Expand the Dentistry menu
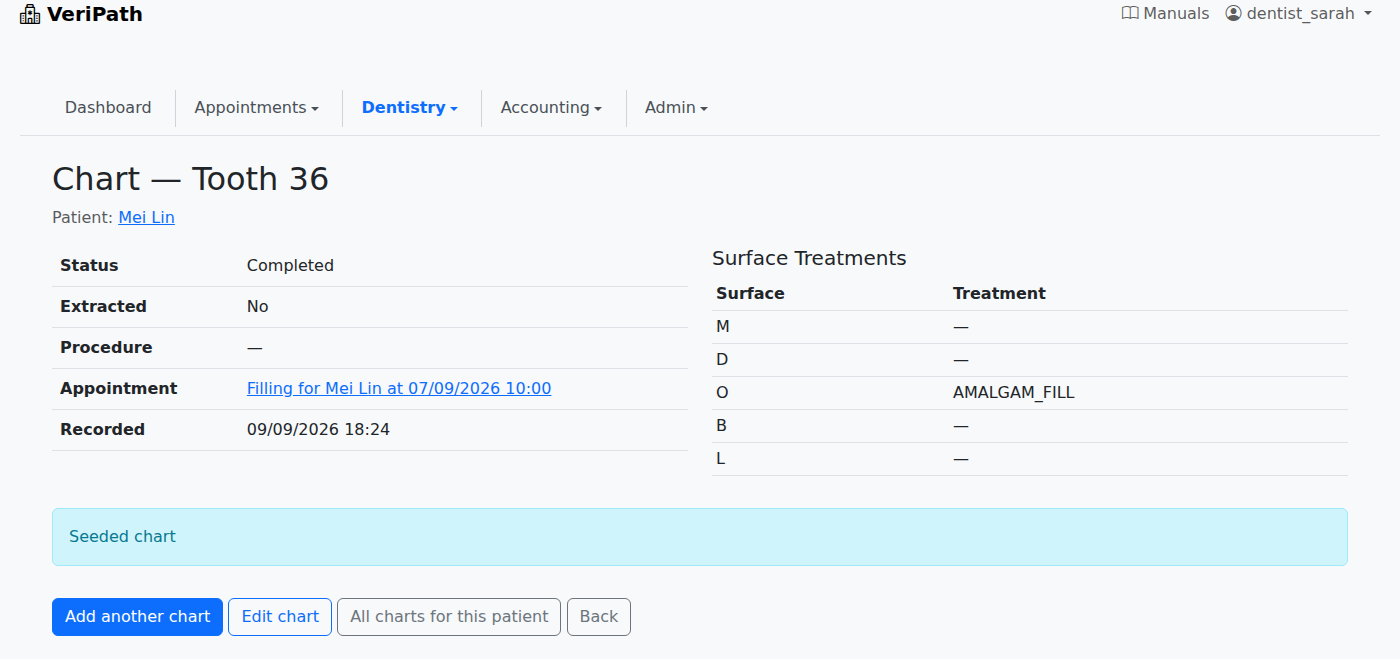 point(410,107)
